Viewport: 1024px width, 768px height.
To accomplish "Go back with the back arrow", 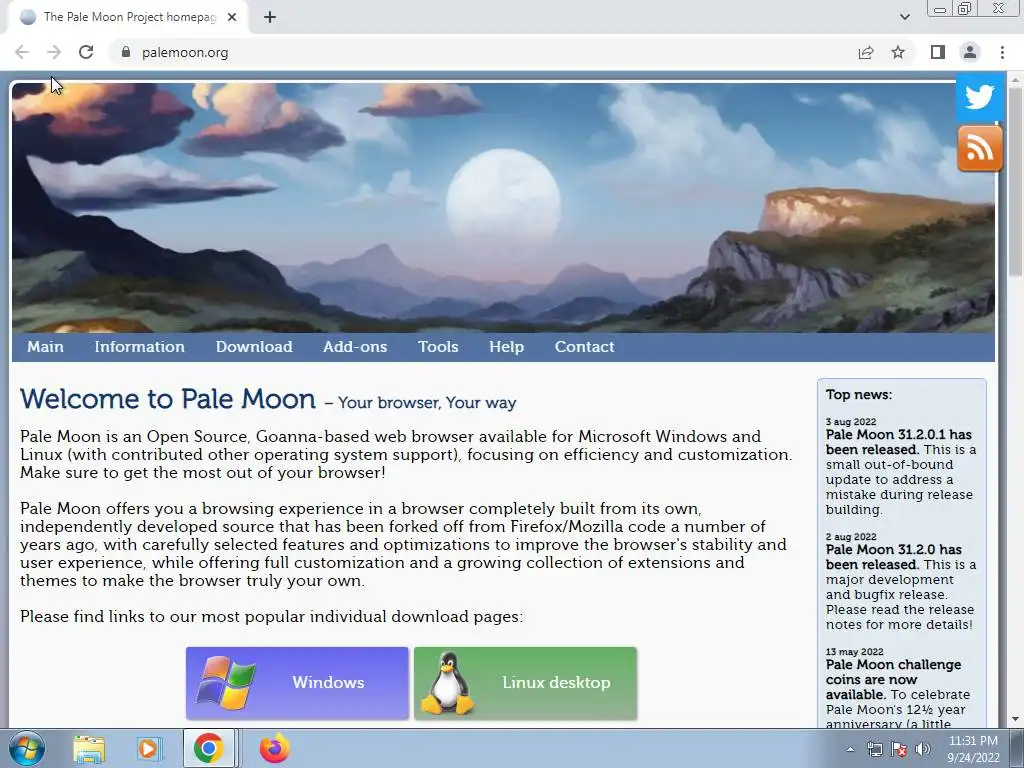I will (22, 52).
